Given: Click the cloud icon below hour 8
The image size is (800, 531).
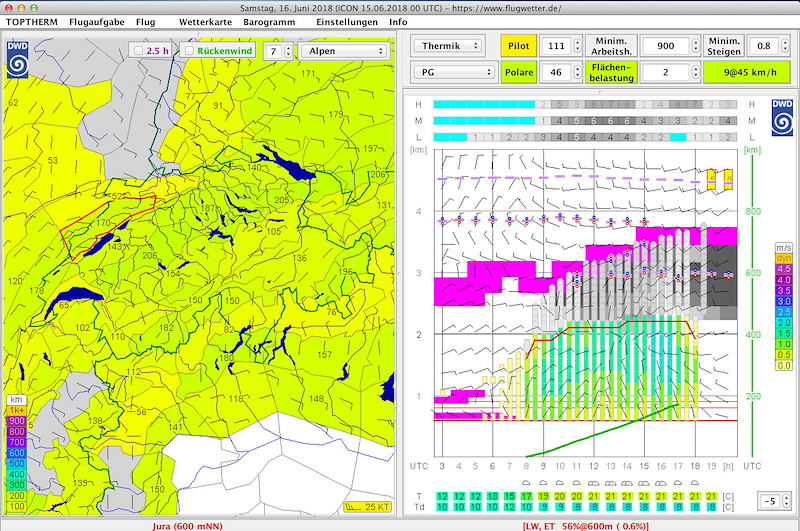Looking at the screenshot, I should (526, 483).
